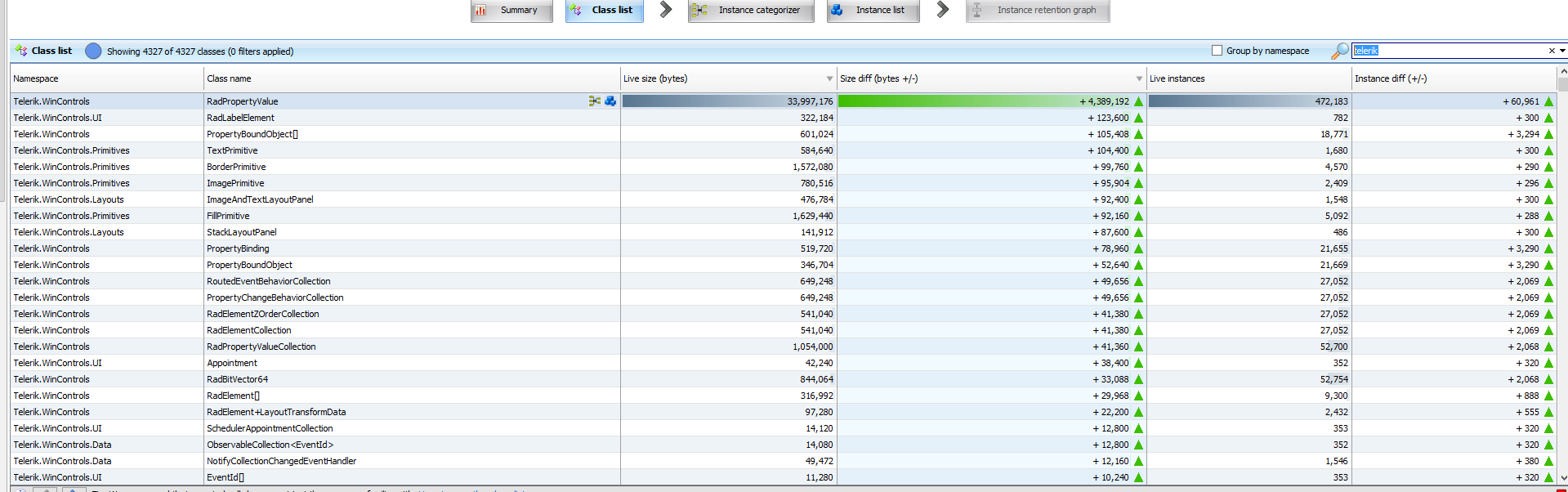This screenshot has height=492, width=1568.
Task: Select the StackLayoutPanel class row
Action: [x=783, y=232]
